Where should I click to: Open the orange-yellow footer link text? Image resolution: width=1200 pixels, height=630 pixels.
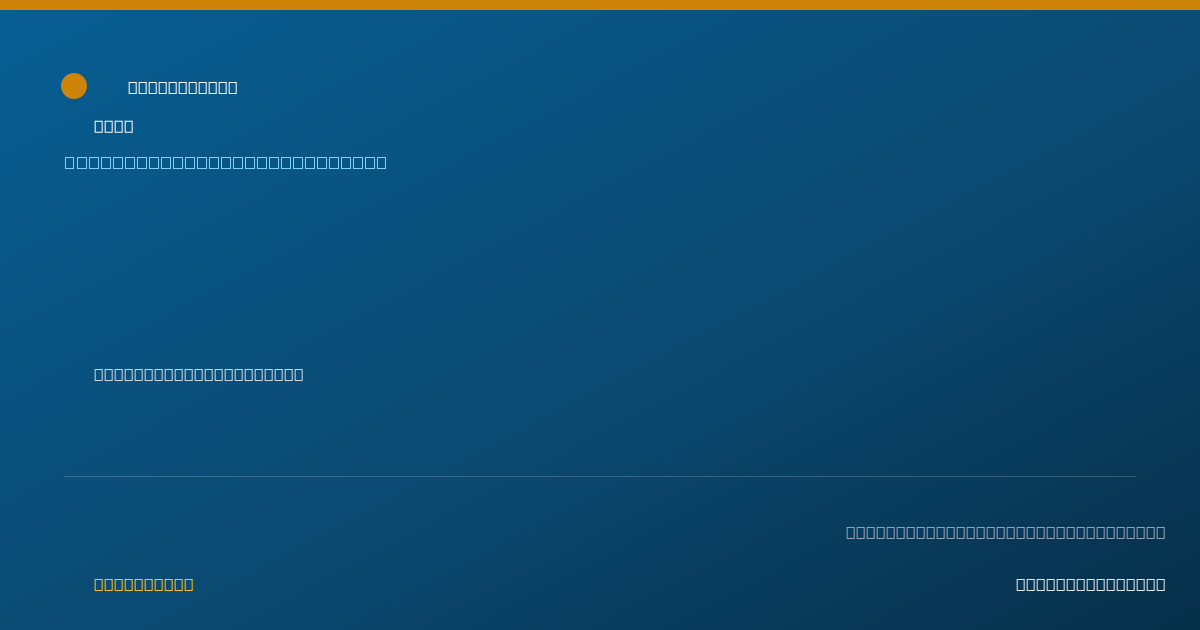click(x=144, y=584)
